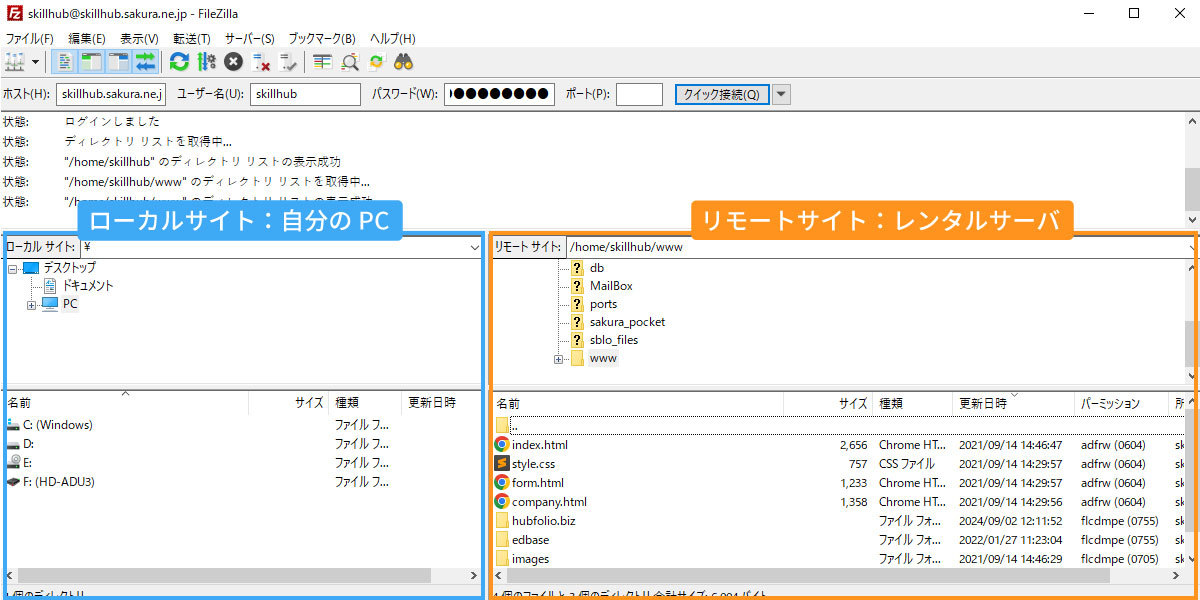Collapse the デスクトップ tree node

pyautogui.click(x=13, y=268)
